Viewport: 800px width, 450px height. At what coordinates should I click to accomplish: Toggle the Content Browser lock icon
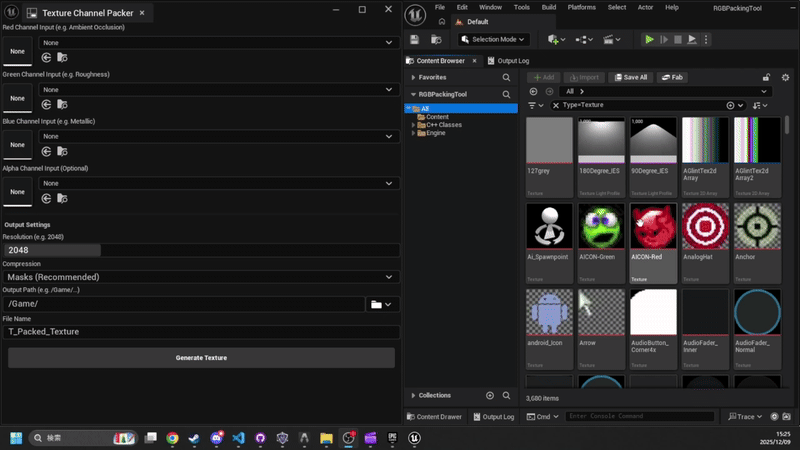pyautogui.click(x=766, y=78)
